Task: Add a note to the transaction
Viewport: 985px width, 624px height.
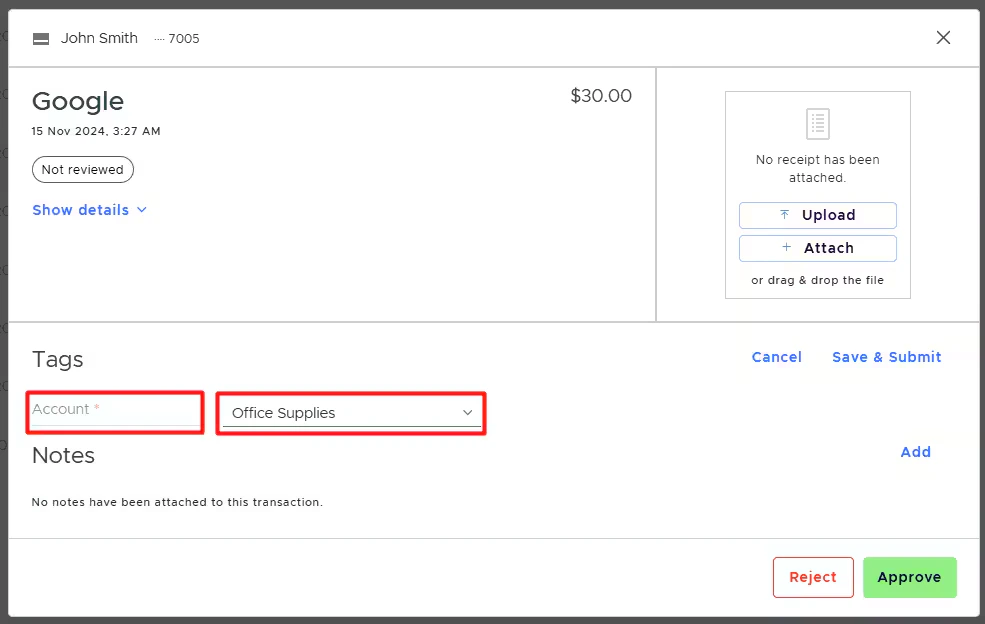Action: 915,452
